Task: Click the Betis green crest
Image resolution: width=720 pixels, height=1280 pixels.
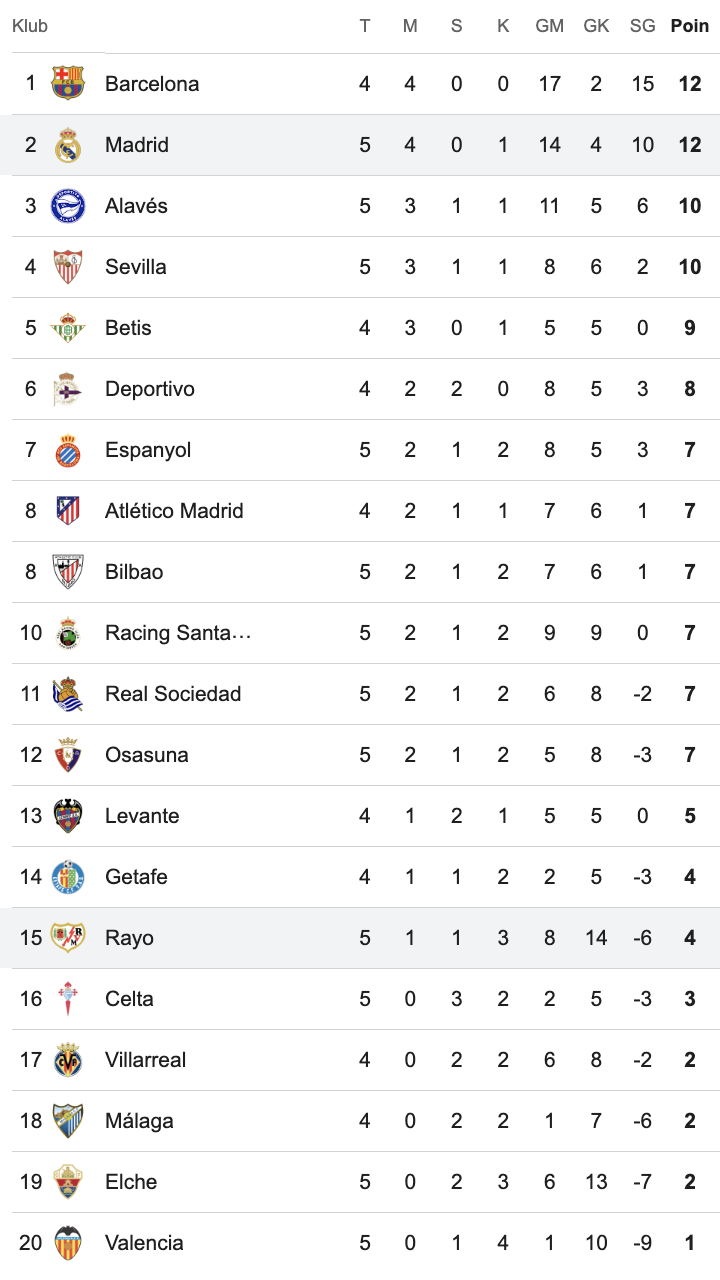Action: [68, 328]
